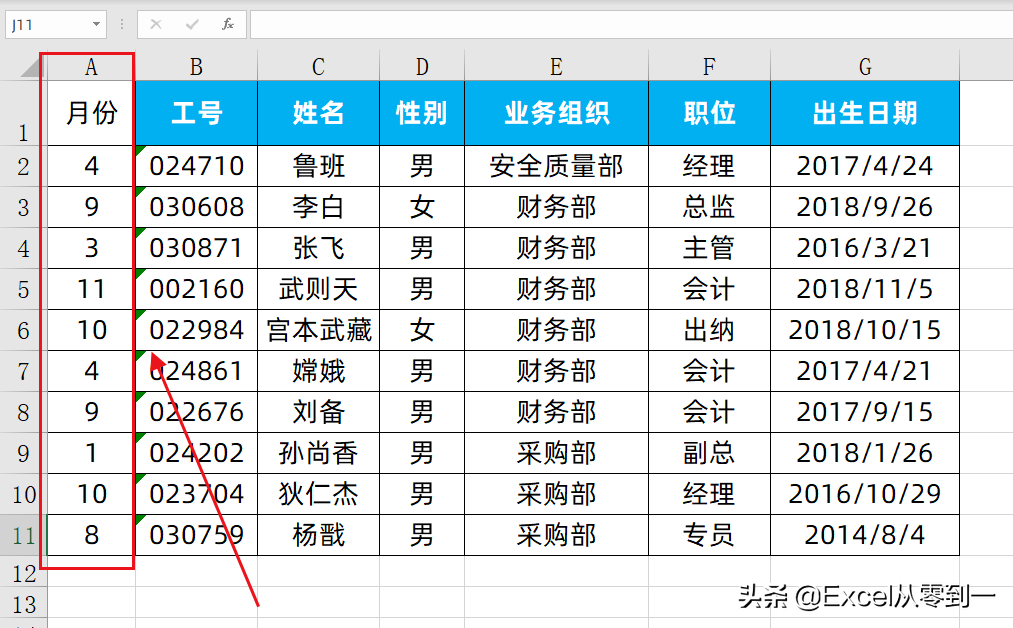Click the Select All corner triangle

(32, 66)
